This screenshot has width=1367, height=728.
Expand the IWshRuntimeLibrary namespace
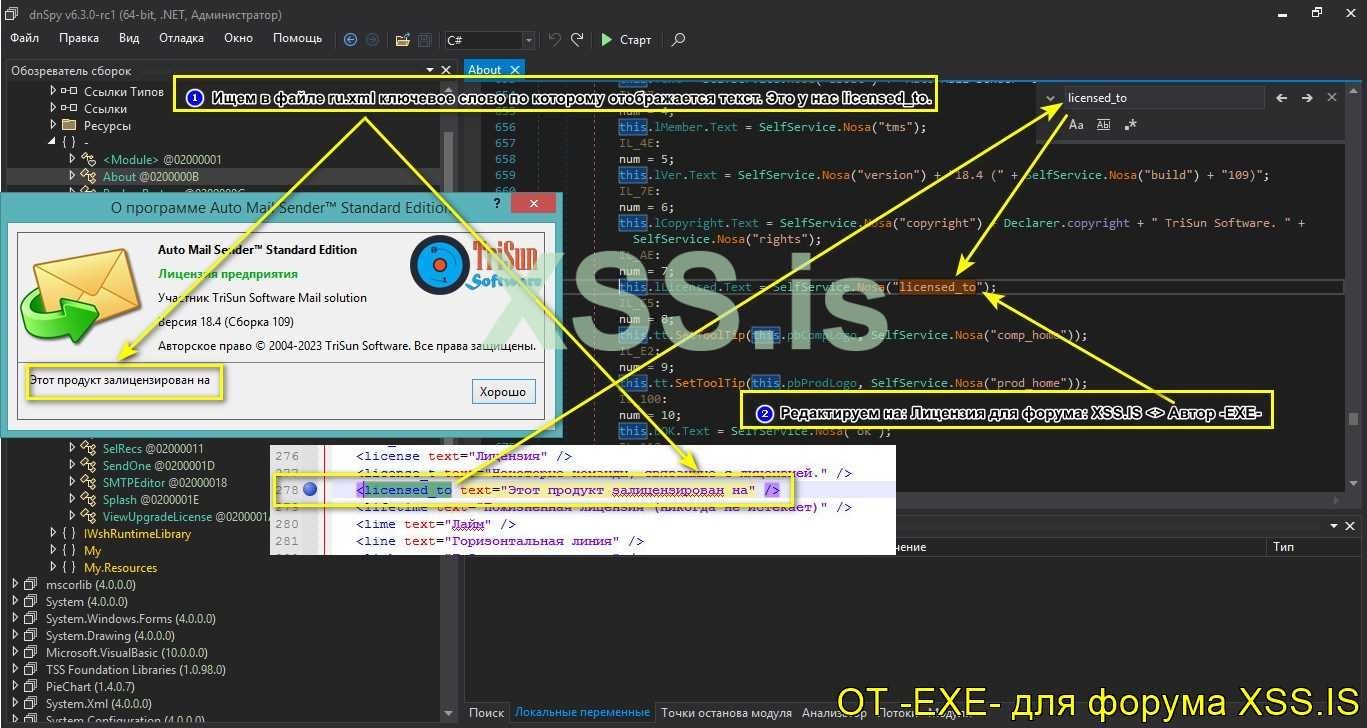[x=53, y=533]
